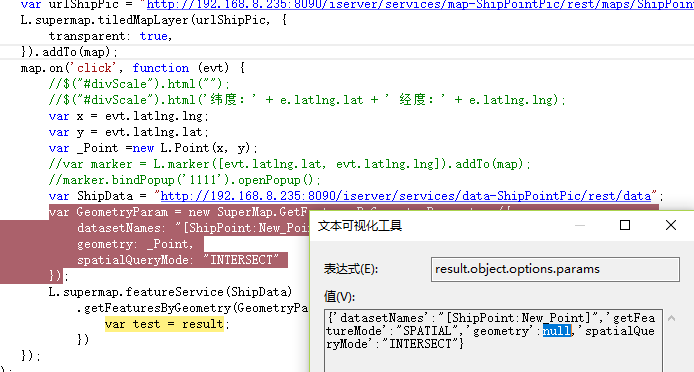Click the 文本可视化工具 title text
The height and width of the screenshot is (372, 694).
[x=360, y=226]
